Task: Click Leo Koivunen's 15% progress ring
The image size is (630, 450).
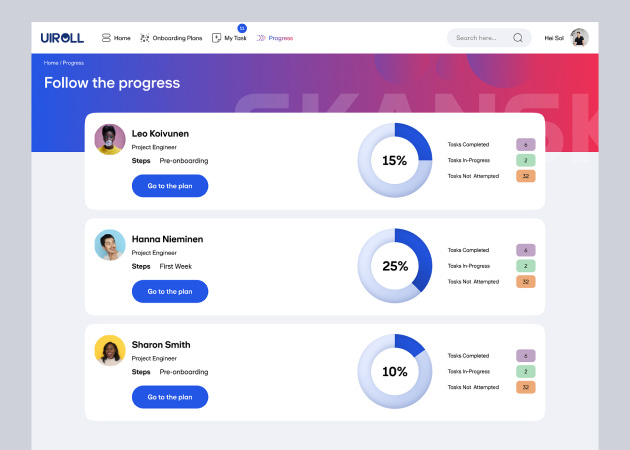Action: pyautogui.click(x=395, y=160)
